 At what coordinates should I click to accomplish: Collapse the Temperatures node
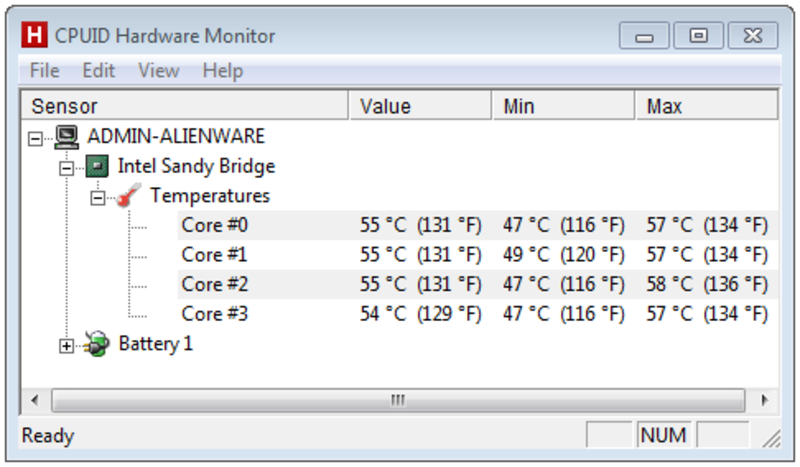coord(98,198)
